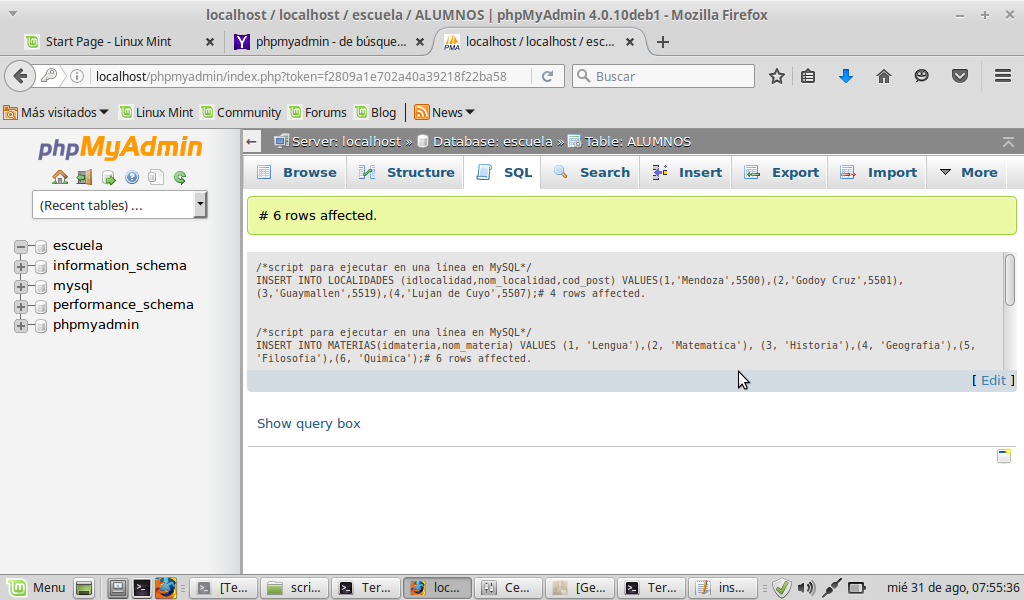Click the Firefox search input field
The image size is (1024, 600).
(x=670, y=76)
